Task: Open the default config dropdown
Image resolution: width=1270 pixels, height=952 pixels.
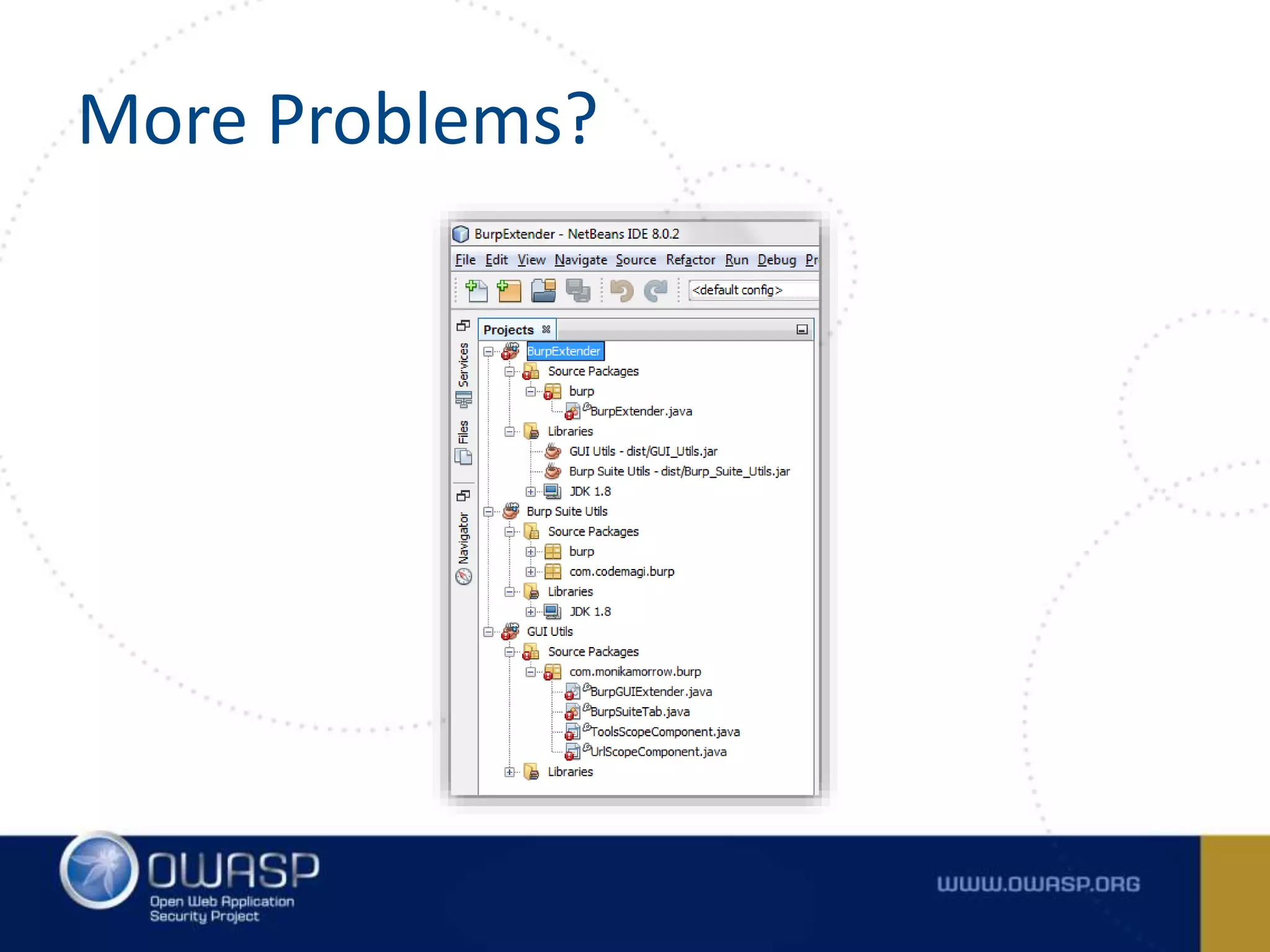Action: pos(753,290)
